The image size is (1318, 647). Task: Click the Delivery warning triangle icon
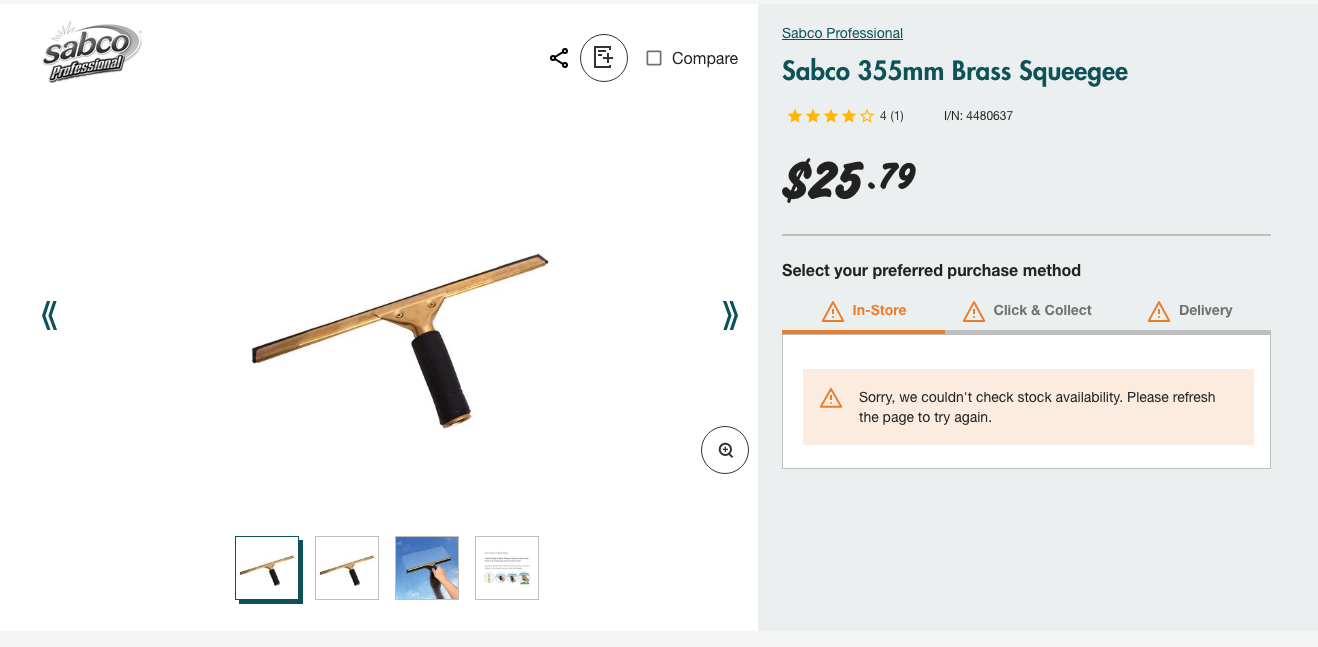pos(1158,311)
